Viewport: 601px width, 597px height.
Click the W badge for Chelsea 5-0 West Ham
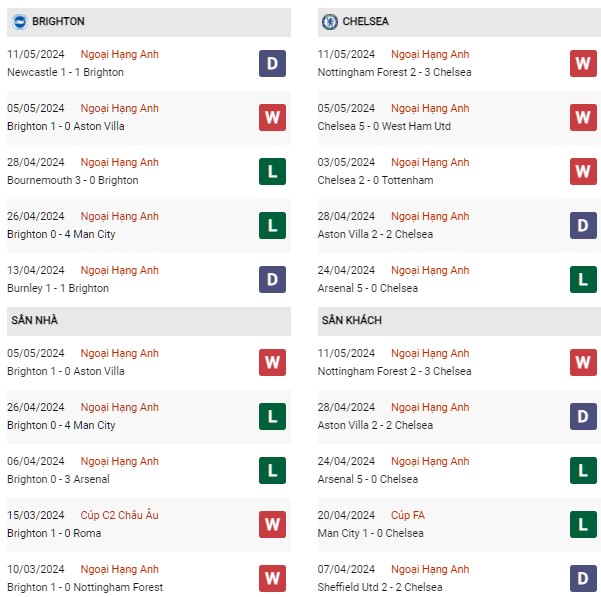583,117
